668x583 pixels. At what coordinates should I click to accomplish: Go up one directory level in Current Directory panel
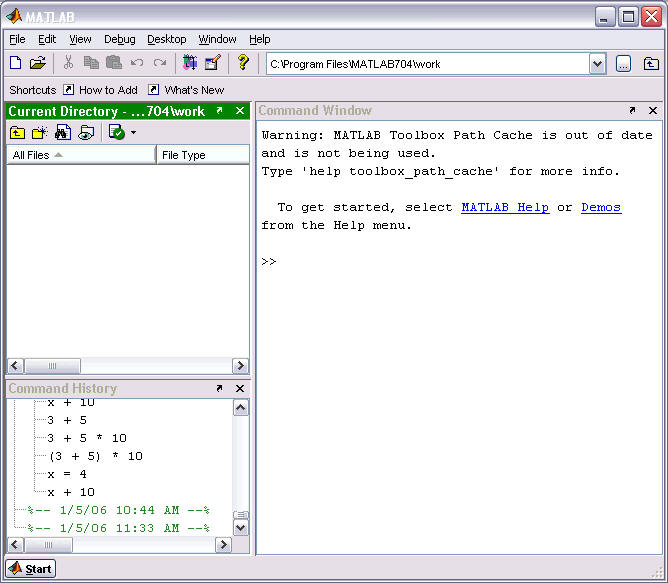point(17,132)
